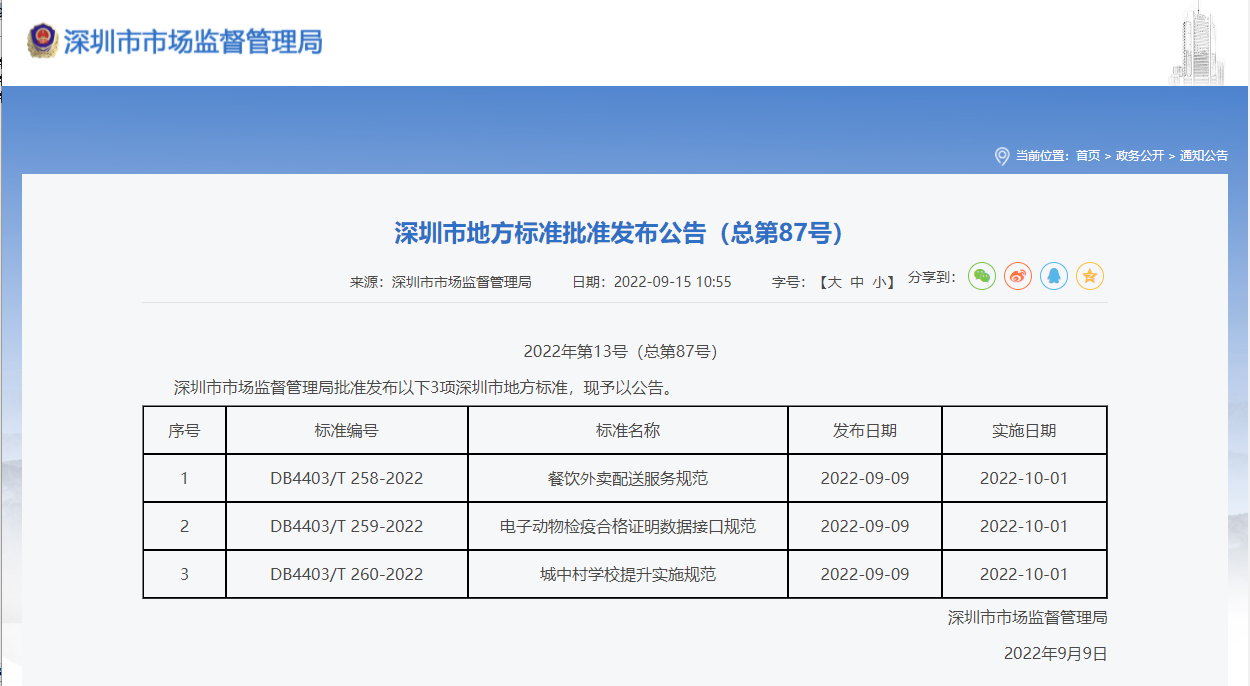This screenshot has height=686, width=1250.
Task: Click the 实施日期 column header
Action: pos(1024,431)
